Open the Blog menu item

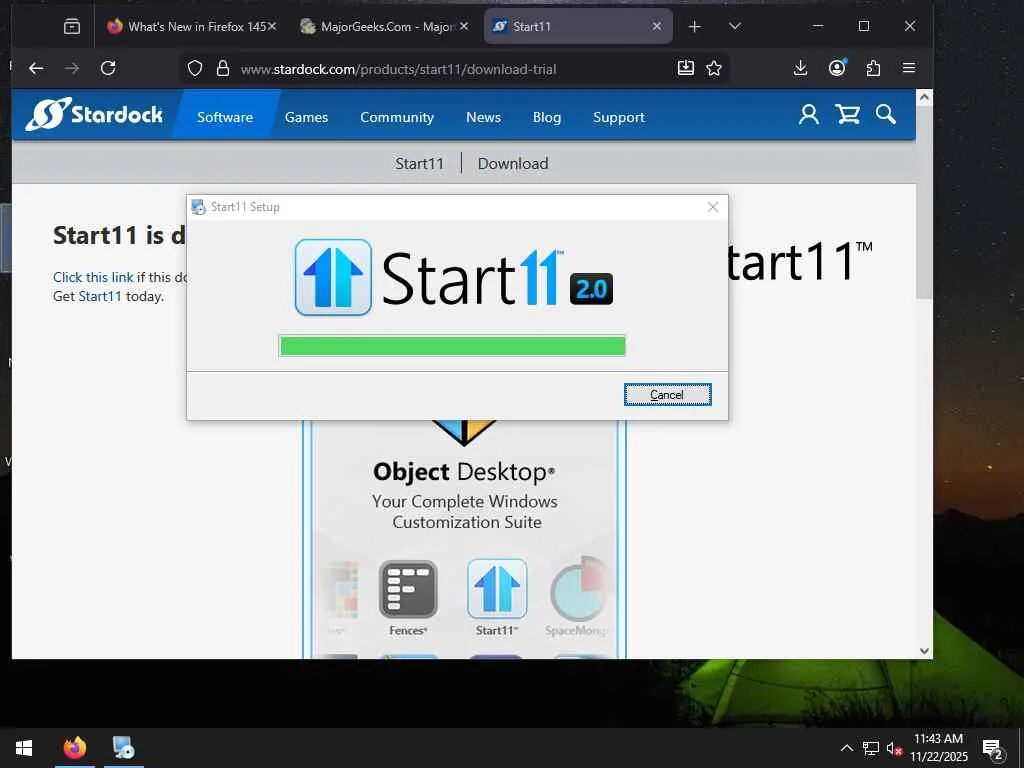547,117
